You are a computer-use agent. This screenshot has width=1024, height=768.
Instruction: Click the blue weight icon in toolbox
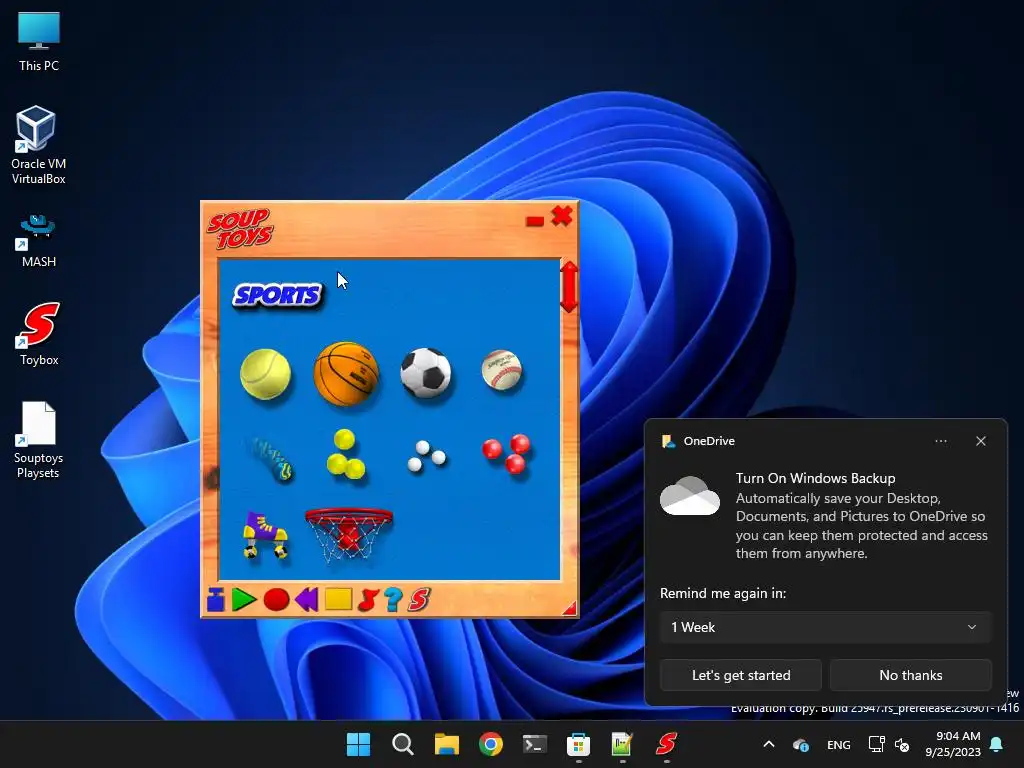(x=216, y=600)
